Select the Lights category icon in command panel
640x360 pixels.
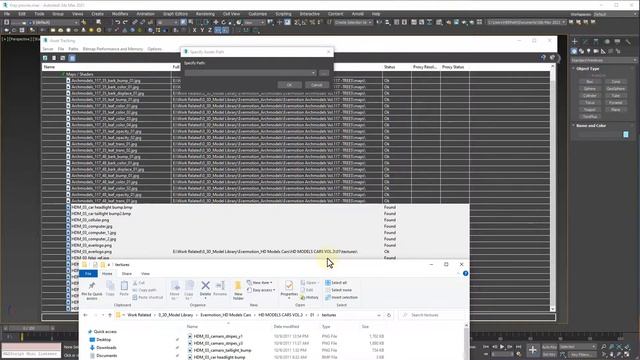click(589, 51)
